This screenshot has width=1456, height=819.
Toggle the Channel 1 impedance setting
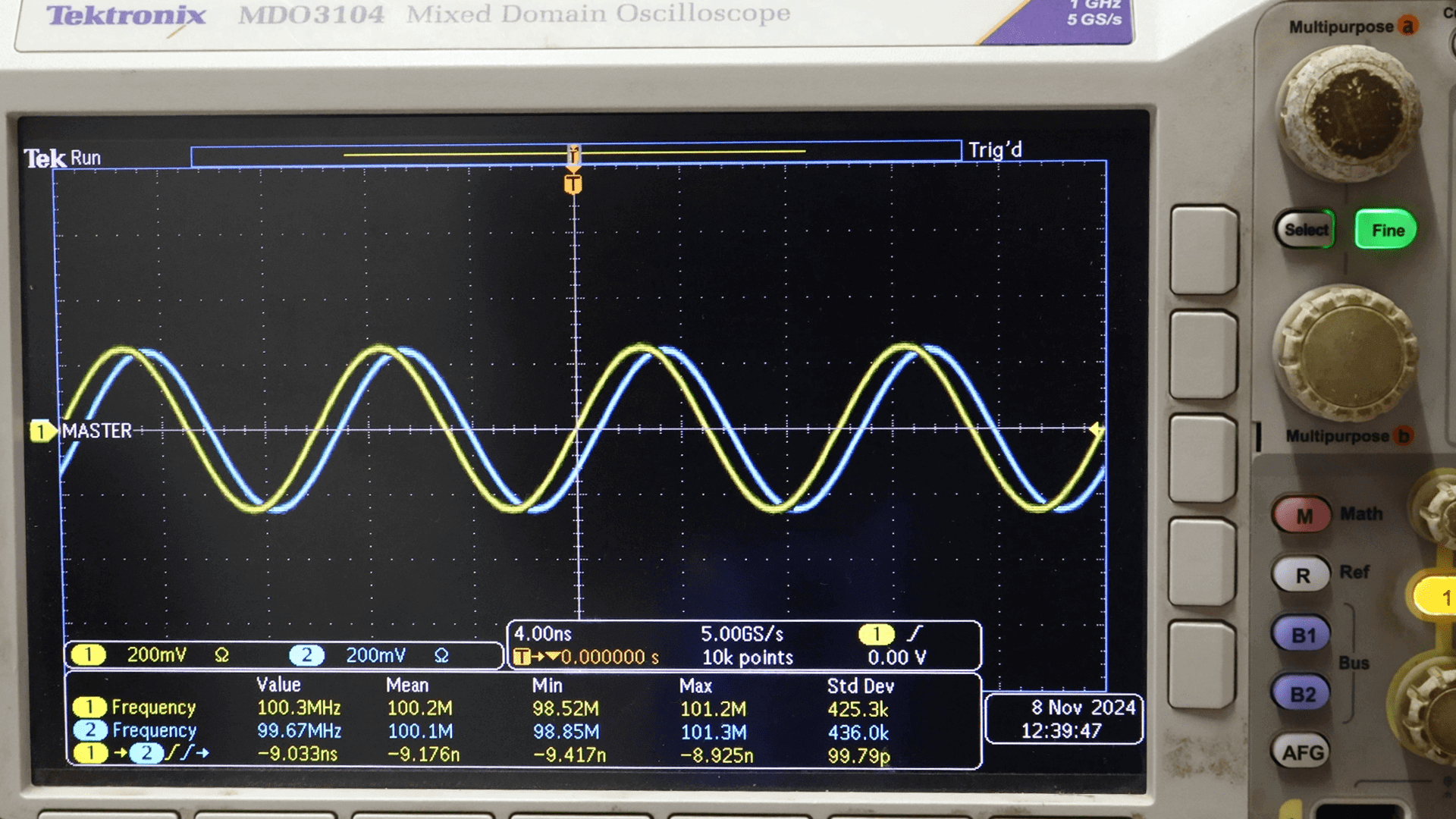coord(221,655)
